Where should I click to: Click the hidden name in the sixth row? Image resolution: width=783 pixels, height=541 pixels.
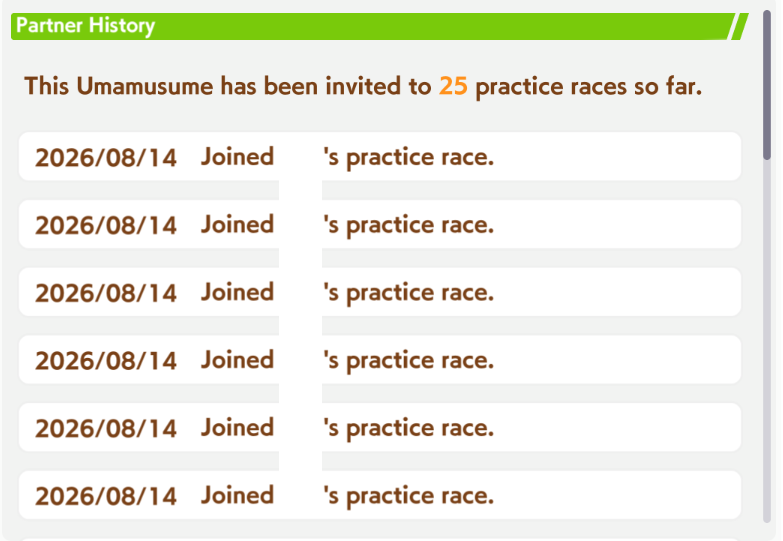point(300,495)
